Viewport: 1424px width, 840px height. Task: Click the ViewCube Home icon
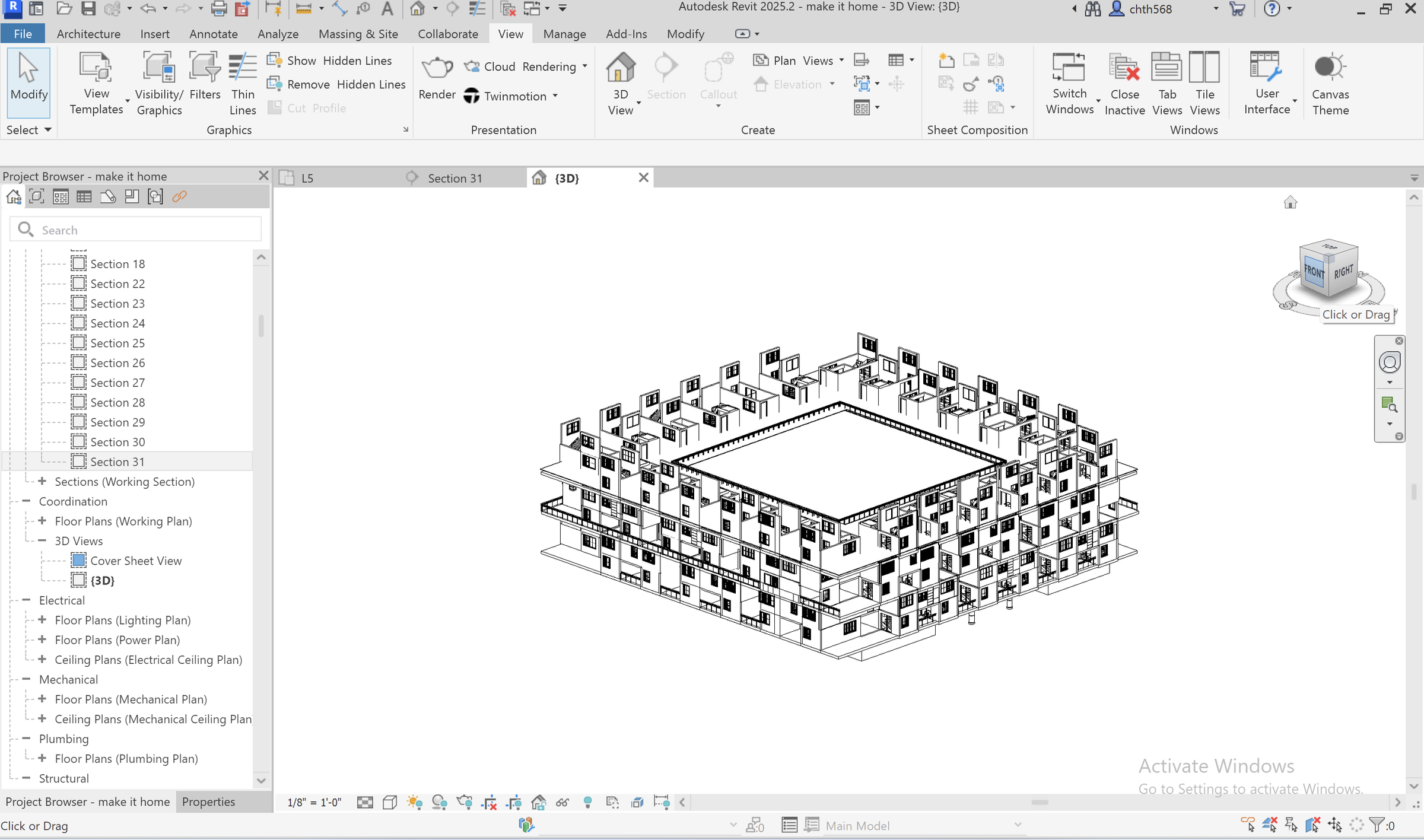1290,203
